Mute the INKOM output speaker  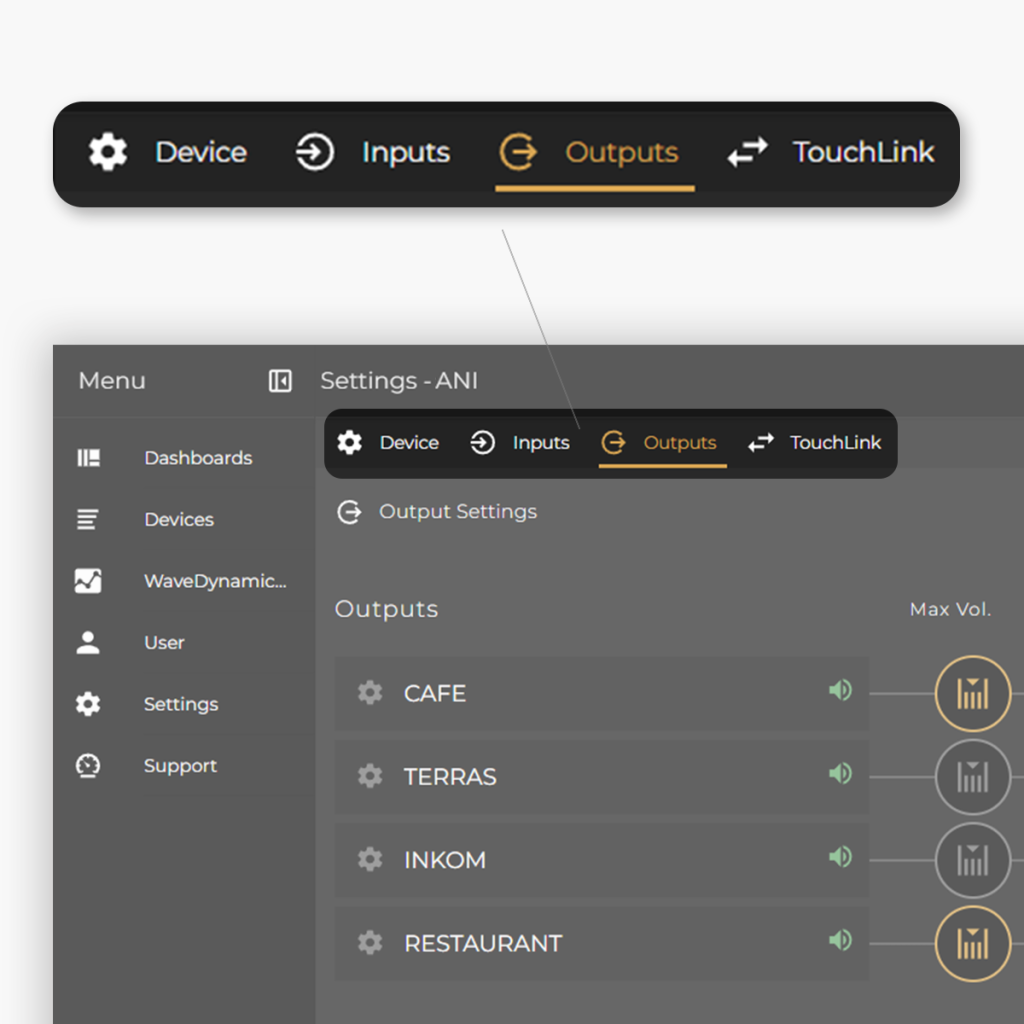[840, 858]
